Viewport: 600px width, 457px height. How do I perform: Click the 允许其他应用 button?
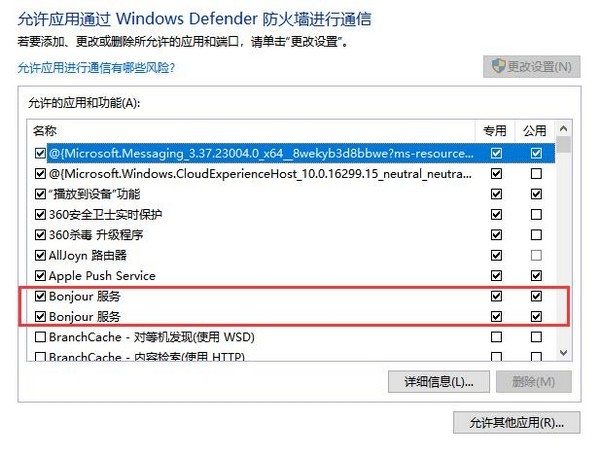coord(516,422)
